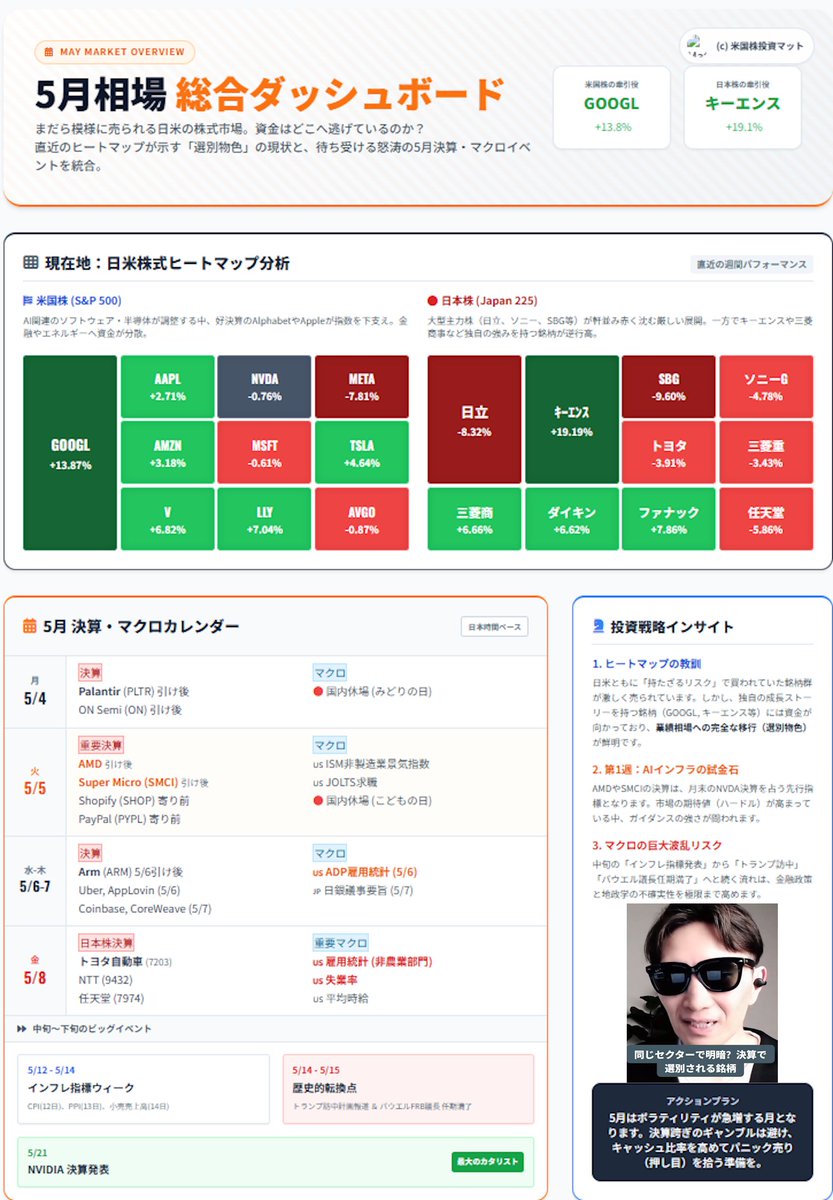Click the heatmap grid icon beside 現在地 heading
Viewport: 833px width, 1200px height.
pyautogui.click(x=31, y=264)
